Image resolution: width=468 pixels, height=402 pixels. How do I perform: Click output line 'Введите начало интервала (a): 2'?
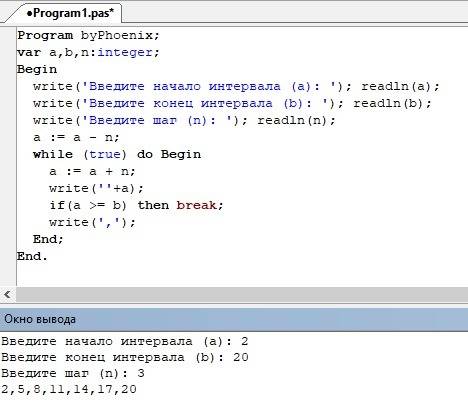[125, 341]
